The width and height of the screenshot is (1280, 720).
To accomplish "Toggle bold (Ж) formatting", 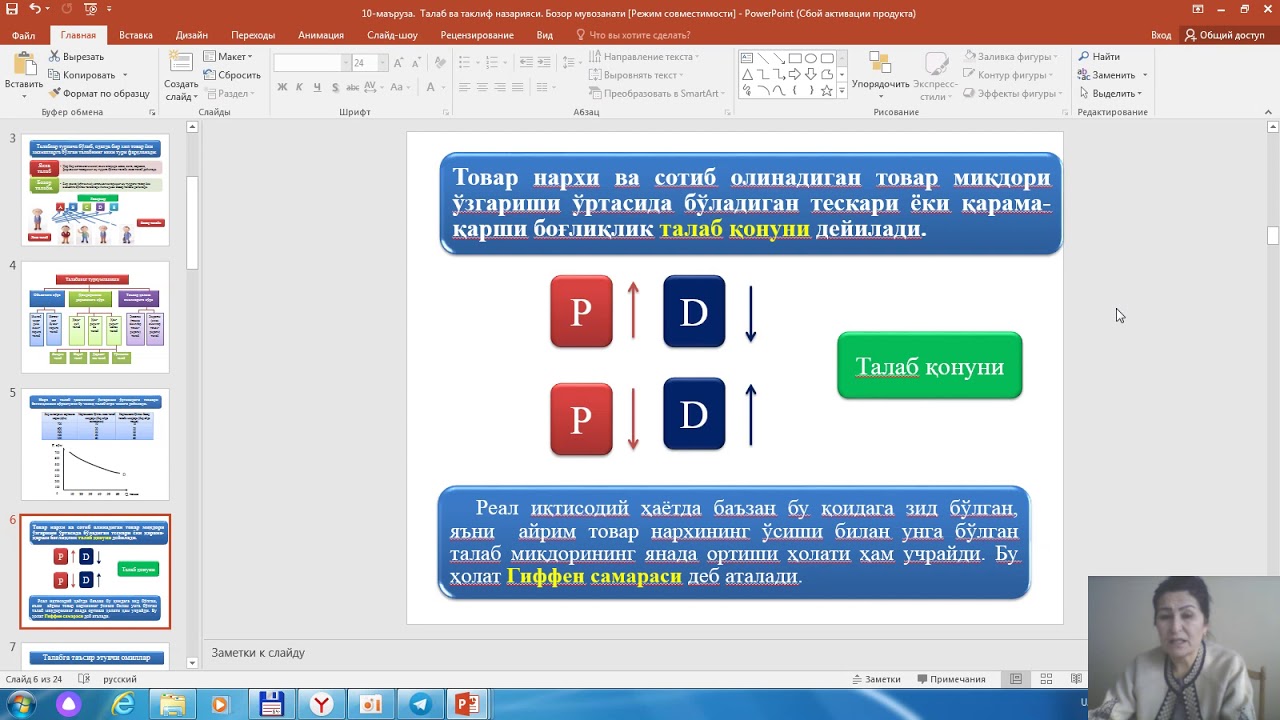I will 282,87.
